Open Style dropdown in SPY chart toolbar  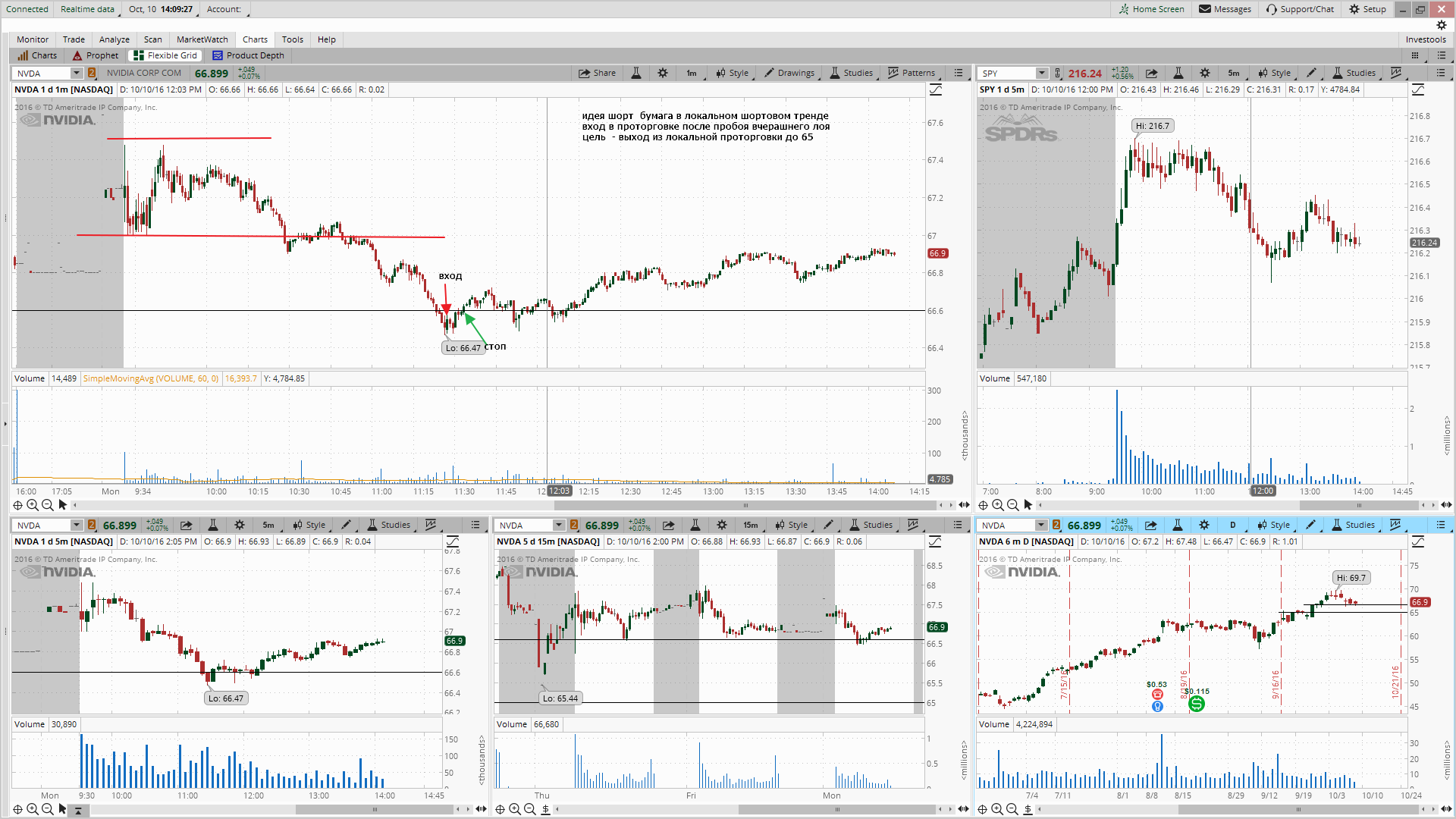click(x=1274, y=73)
